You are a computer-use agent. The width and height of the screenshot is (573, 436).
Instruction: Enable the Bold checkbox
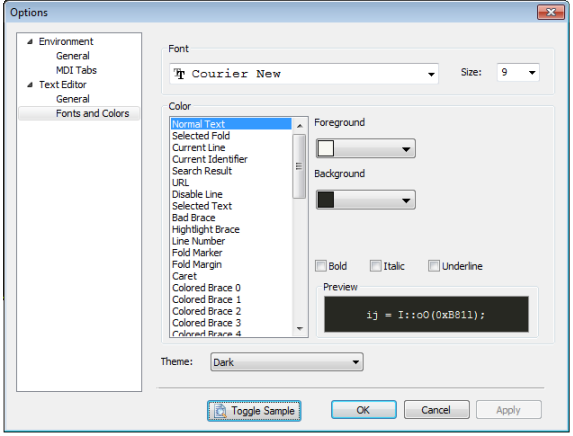321,266
